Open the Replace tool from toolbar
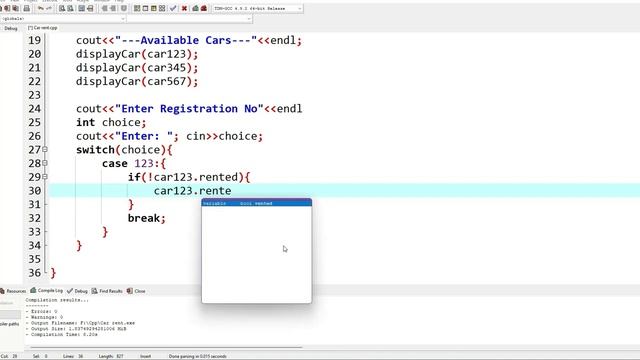This screenshot has width=640, height=360. click(x=70, y=8)
